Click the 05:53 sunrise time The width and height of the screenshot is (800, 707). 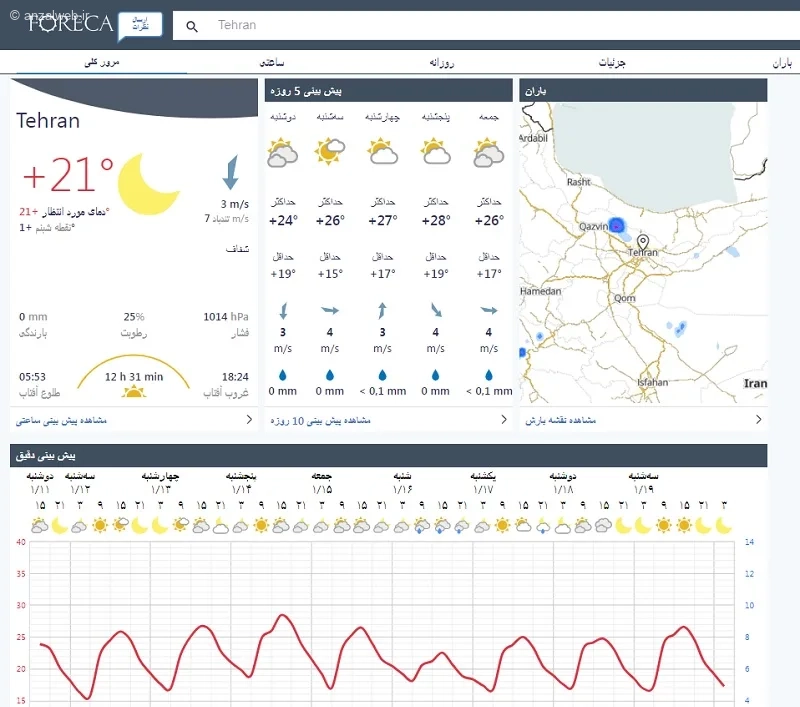(32, 377)
